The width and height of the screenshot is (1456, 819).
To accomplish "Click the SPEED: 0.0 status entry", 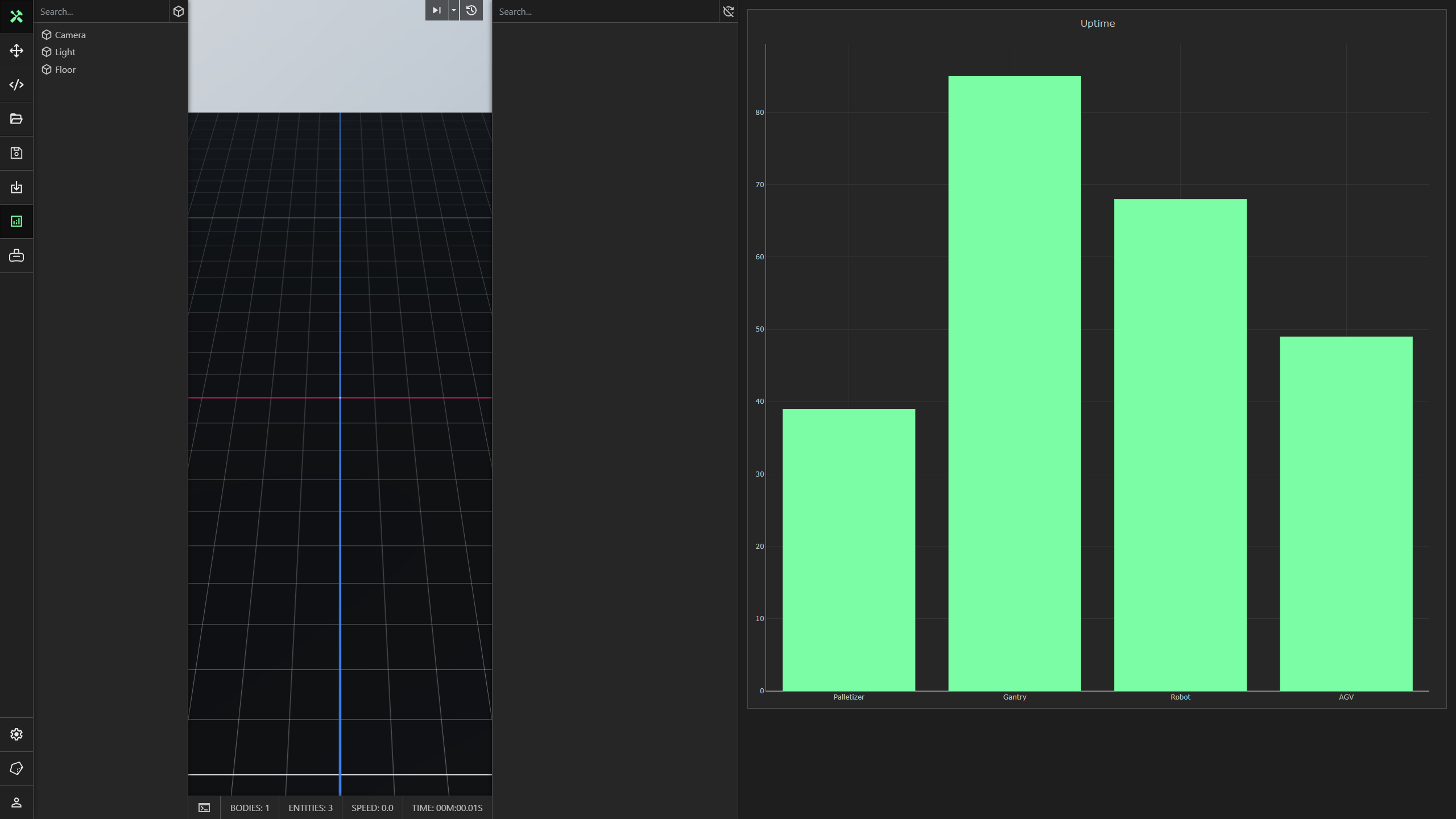I will [373, 808].
